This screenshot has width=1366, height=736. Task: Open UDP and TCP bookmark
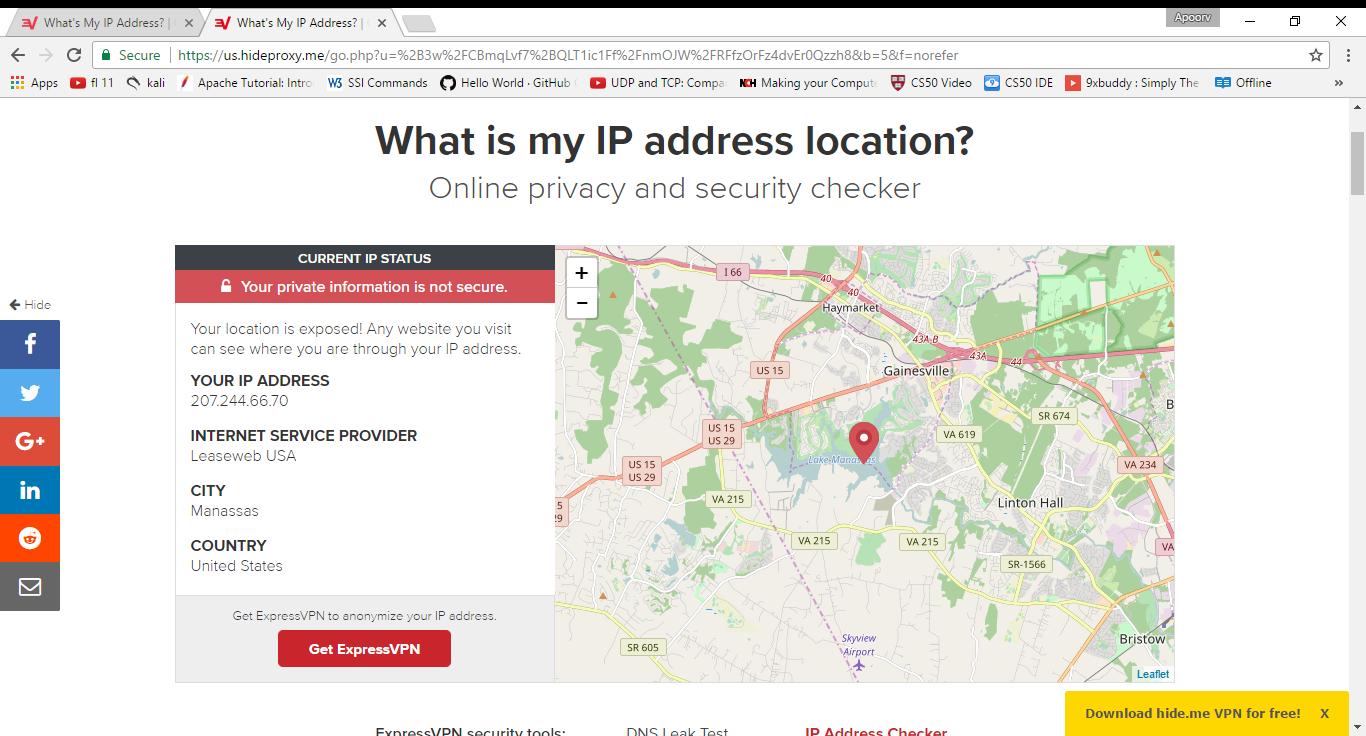(658, 83)
